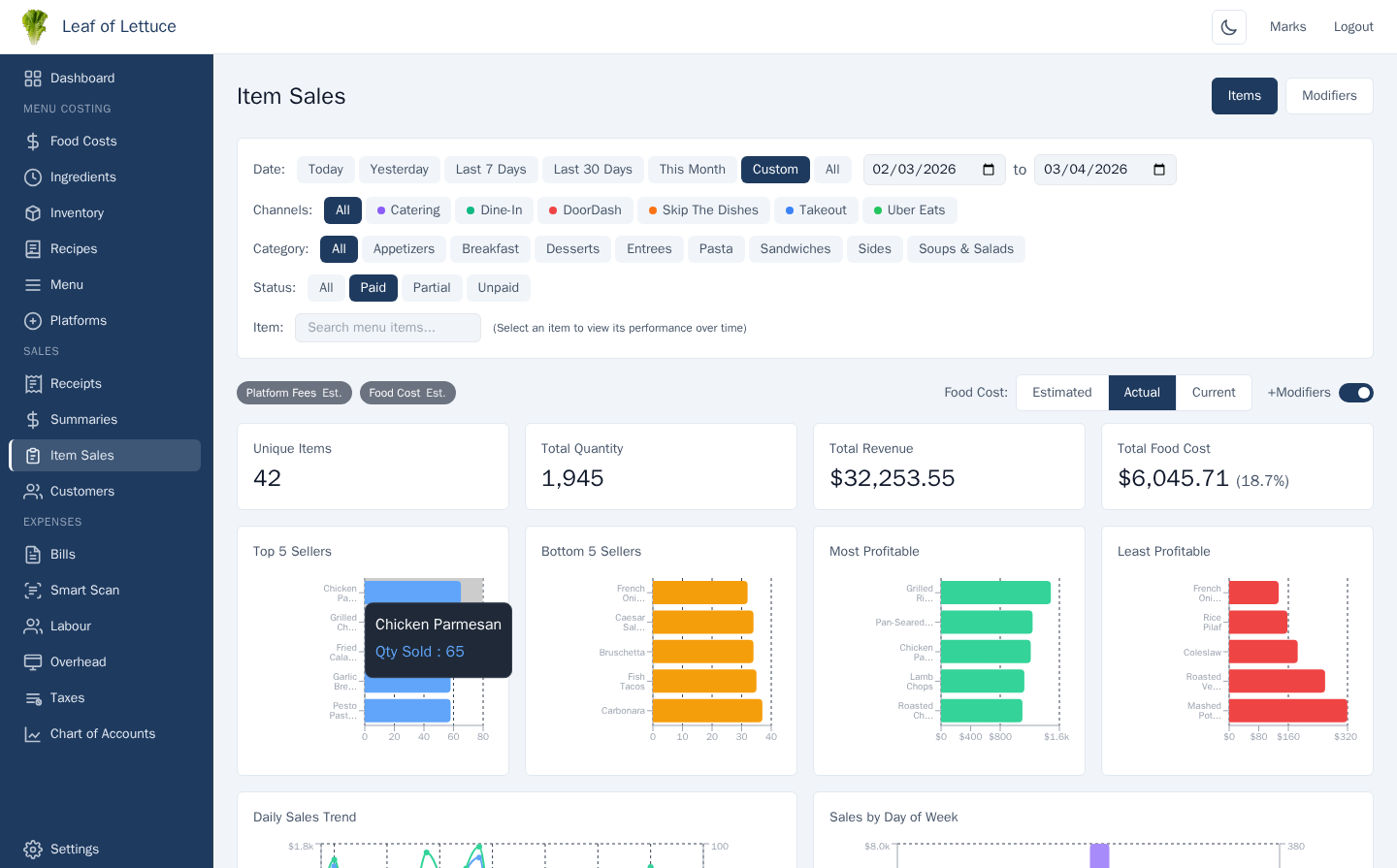
Task: Click the Food Costs dollar icon
Action: click(33, 142)
